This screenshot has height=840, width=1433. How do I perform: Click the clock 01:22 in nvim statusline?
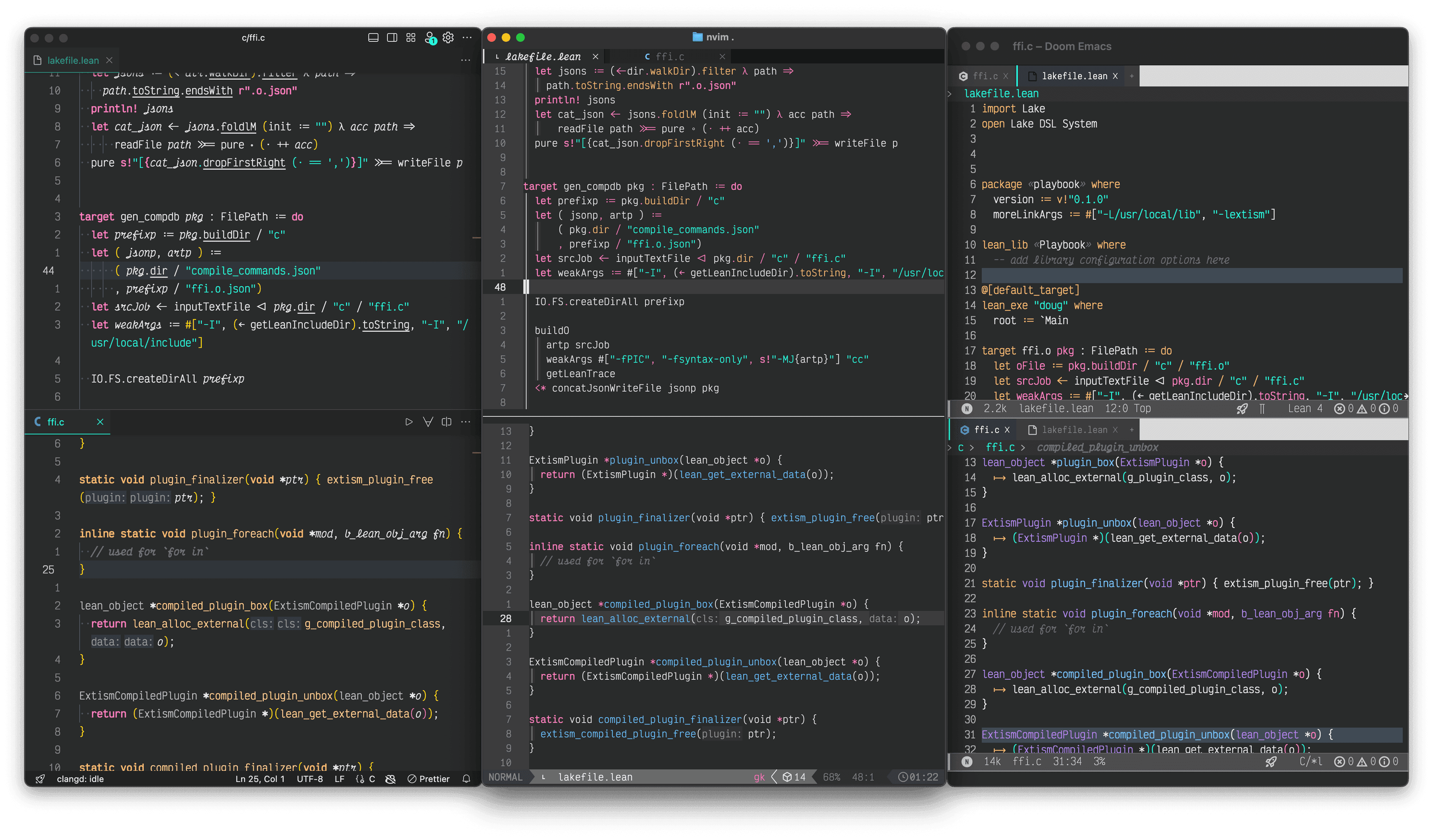coord(918,777)
